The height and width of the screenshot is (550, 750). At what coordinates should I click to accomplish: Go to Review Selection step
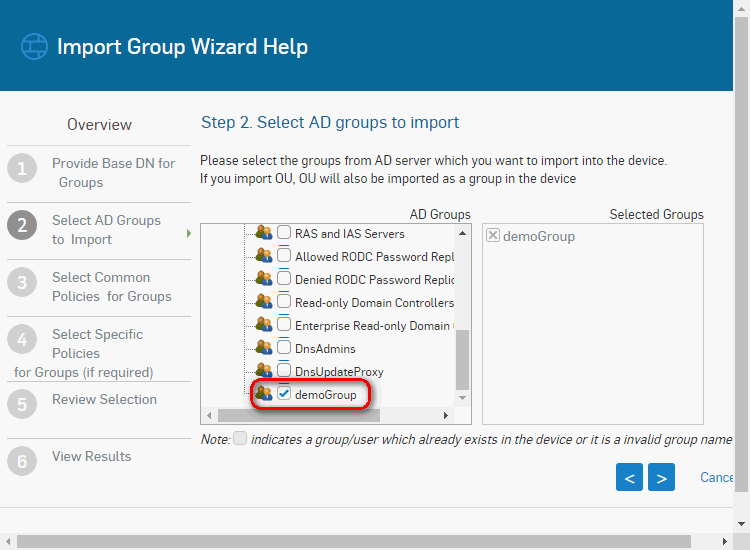tap(104, 399)
